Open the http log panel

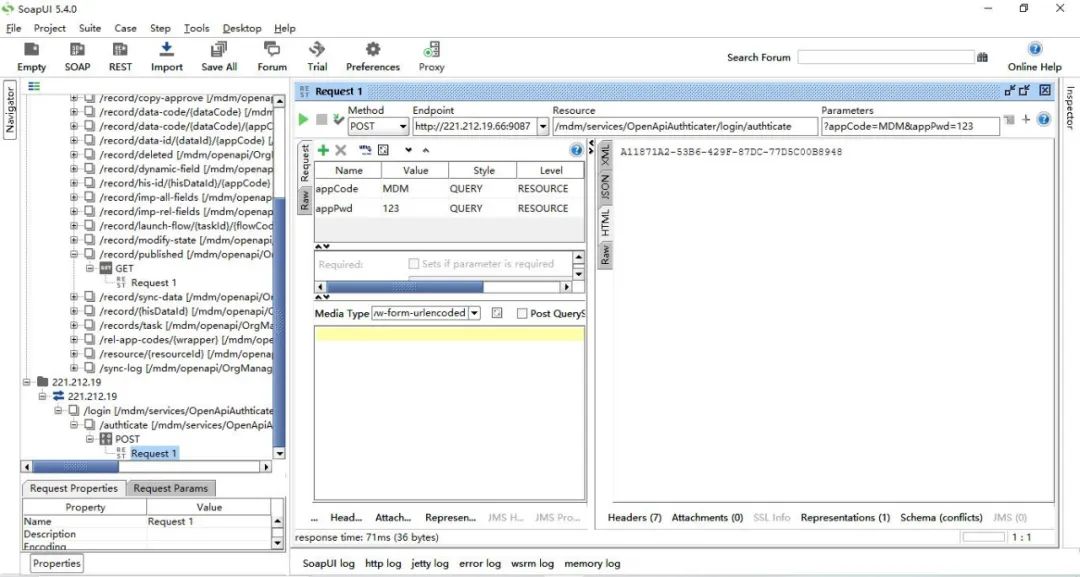click(383, 563)
